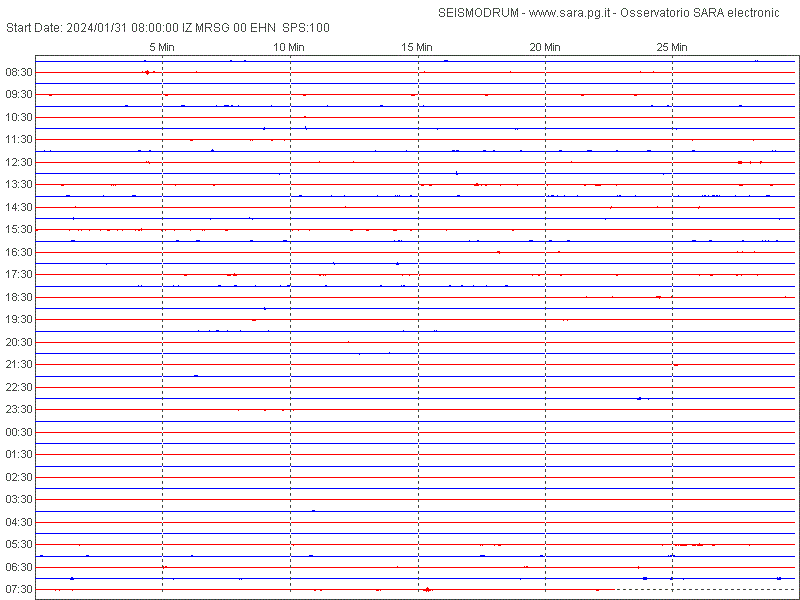This screenshot has width=800, height=600.
Task: Select the 22:30 time row label
Action: pos(19,387)
